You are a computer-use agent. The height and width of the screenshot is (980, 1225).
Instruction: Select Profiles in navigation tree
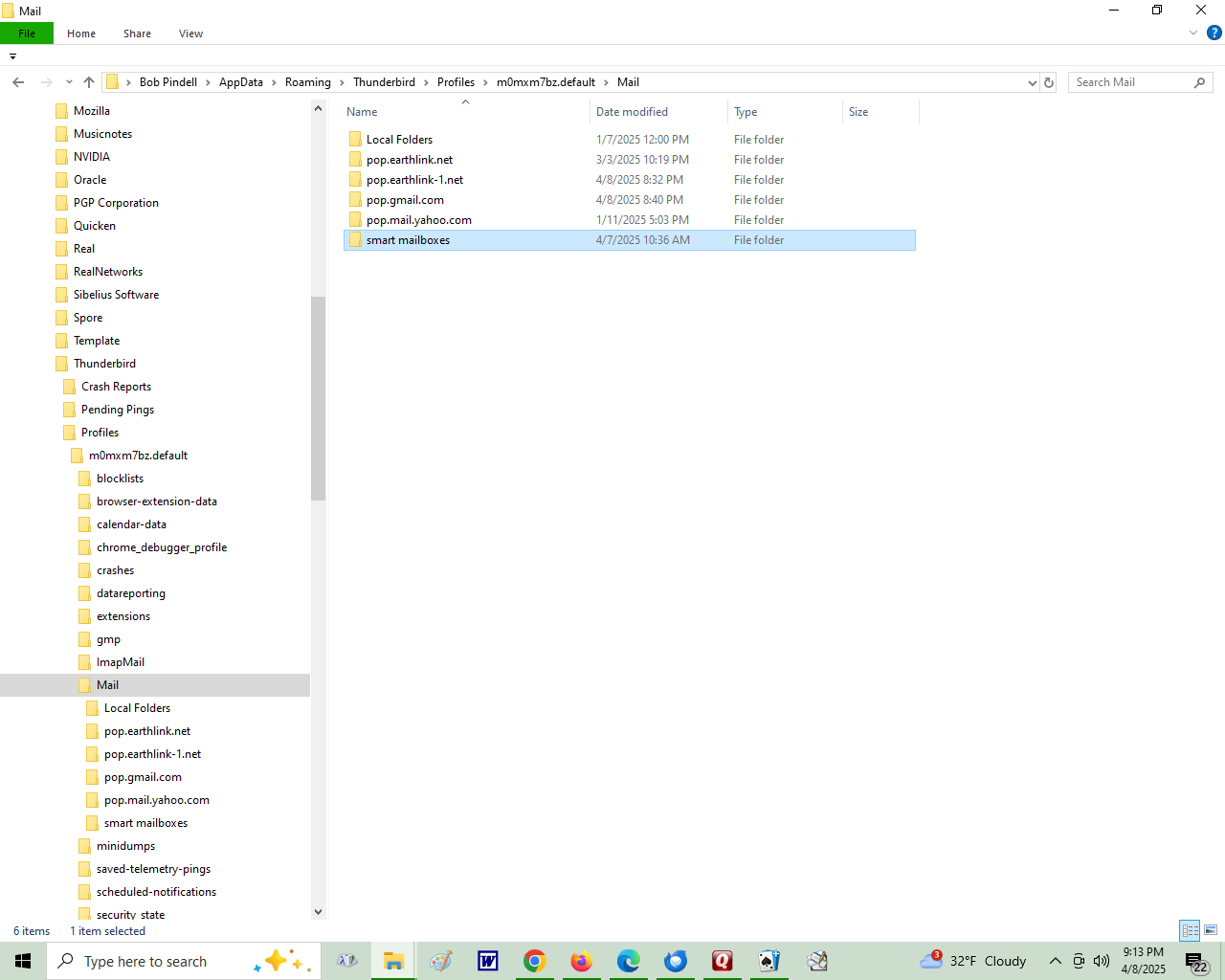(100, 433)
